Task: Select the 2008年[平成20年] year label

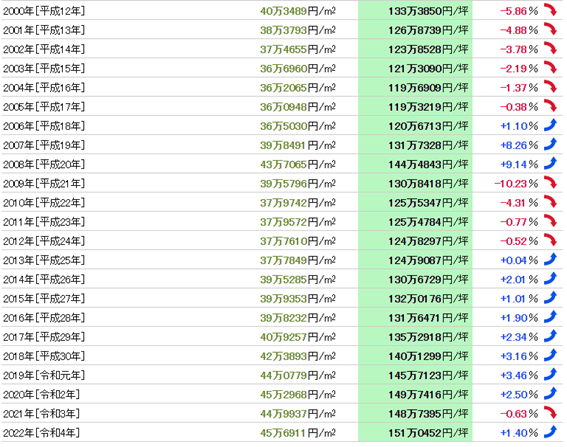Action: coord(44,165)
